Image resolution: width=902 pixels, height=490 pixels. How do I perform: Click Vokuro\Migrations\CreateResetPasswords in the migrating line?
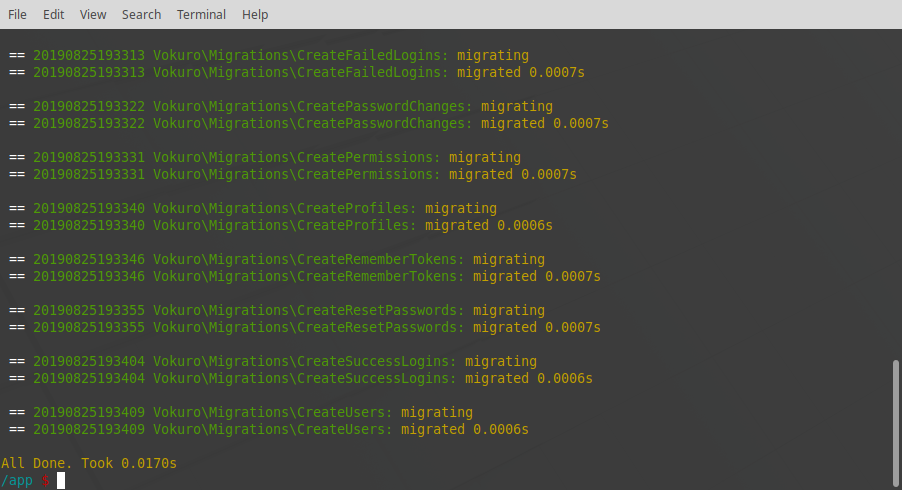[308, 311]
